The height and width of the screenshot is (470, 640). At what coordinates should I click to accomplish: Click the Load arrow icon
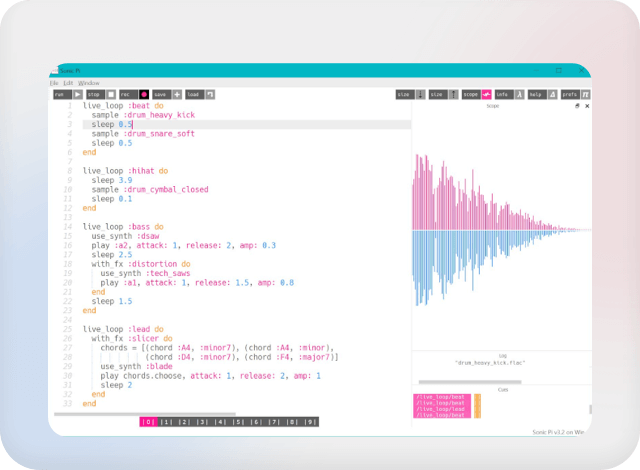click(x=211, y=94)
